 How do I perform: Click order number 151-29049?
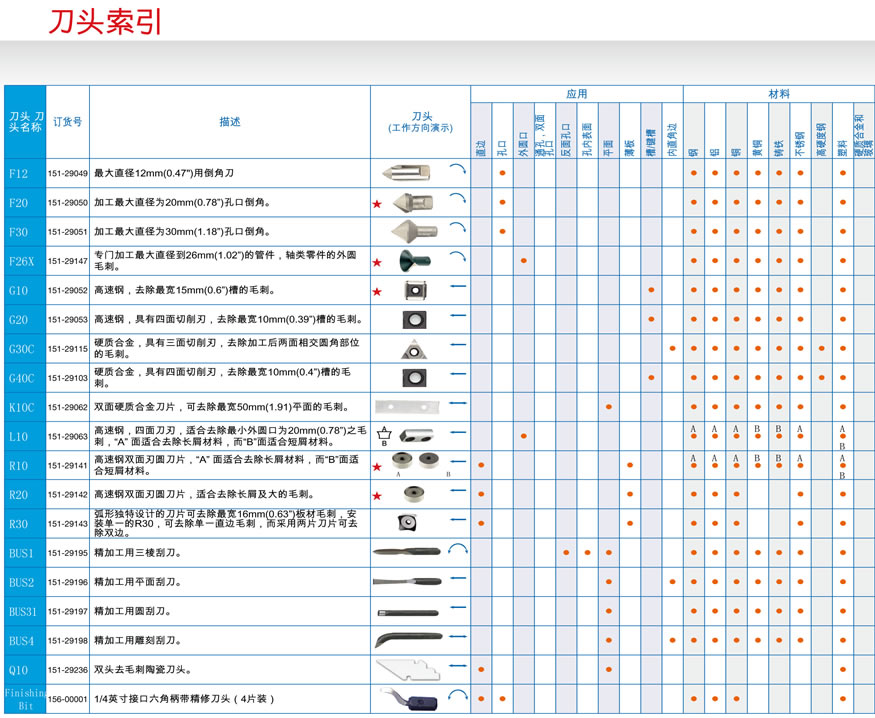(x=68, y=174)
